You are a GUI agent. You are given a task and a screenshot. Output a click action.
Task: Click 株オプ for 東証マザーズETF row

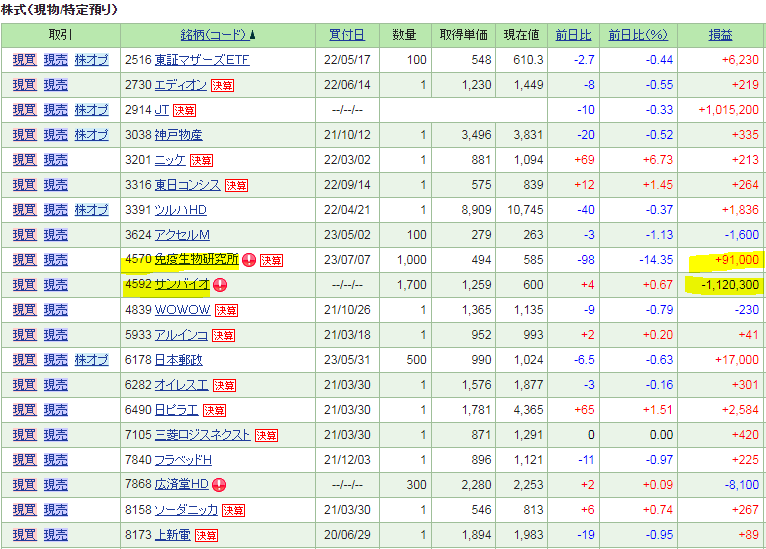coord(92,60)
